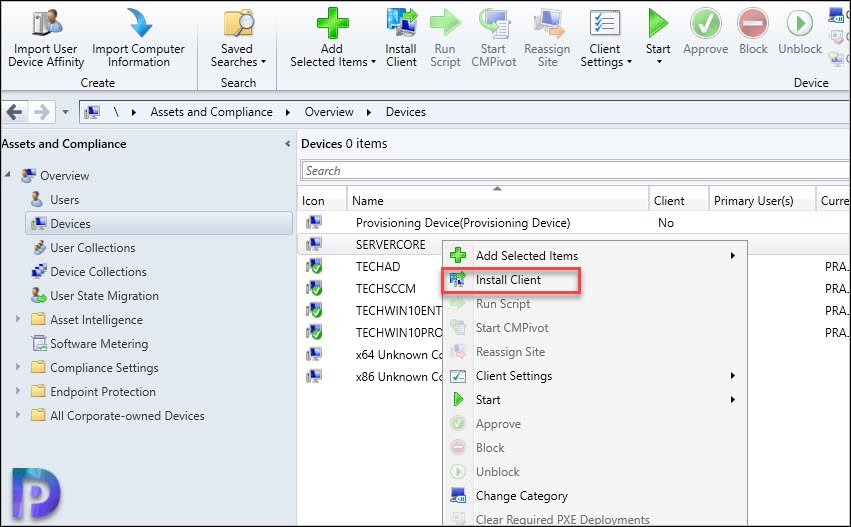The width and height of the screenshot is (851, 527).
Task: Sort by Primary User(s) column header
Action: click(762, 200)
